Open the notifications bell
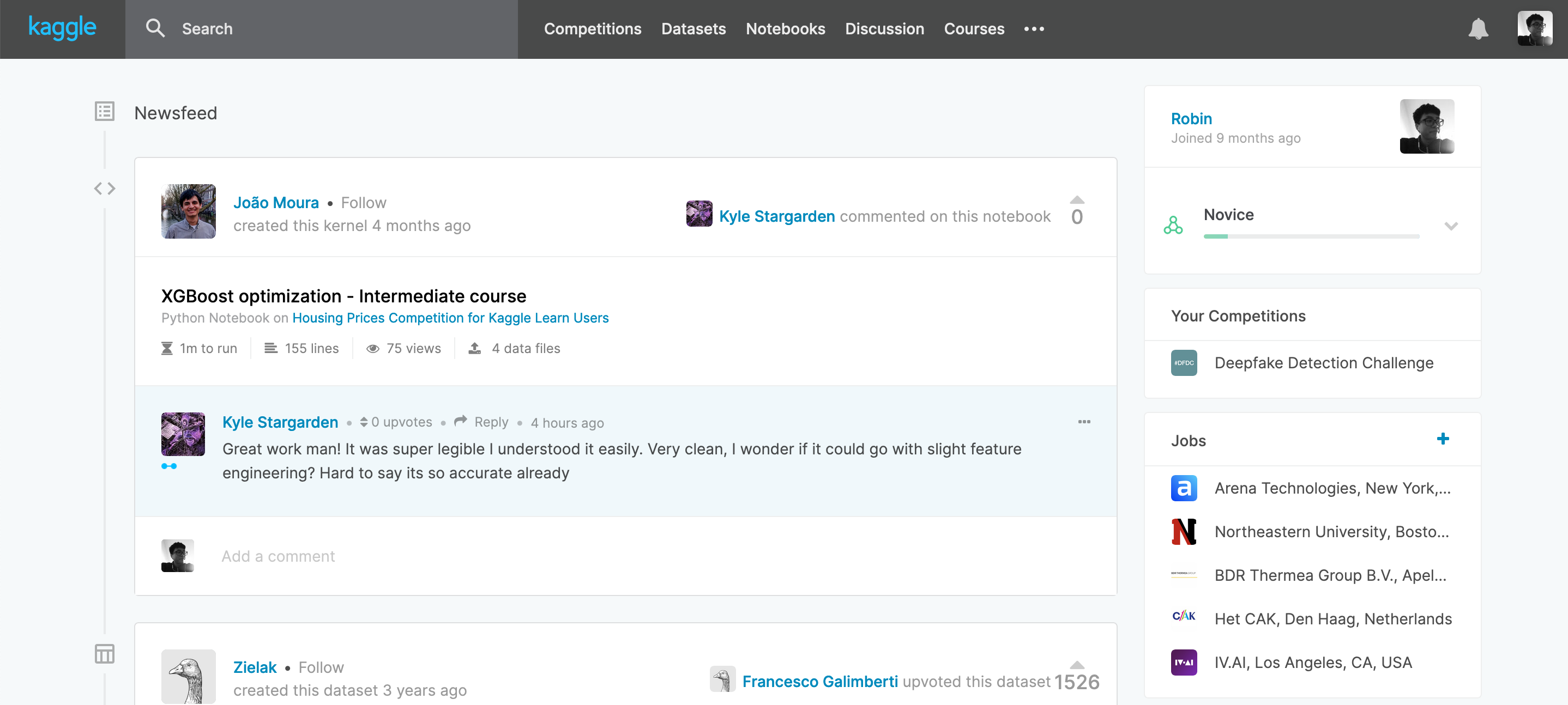Screen dimensions: 1568x705 (1478, 28)
